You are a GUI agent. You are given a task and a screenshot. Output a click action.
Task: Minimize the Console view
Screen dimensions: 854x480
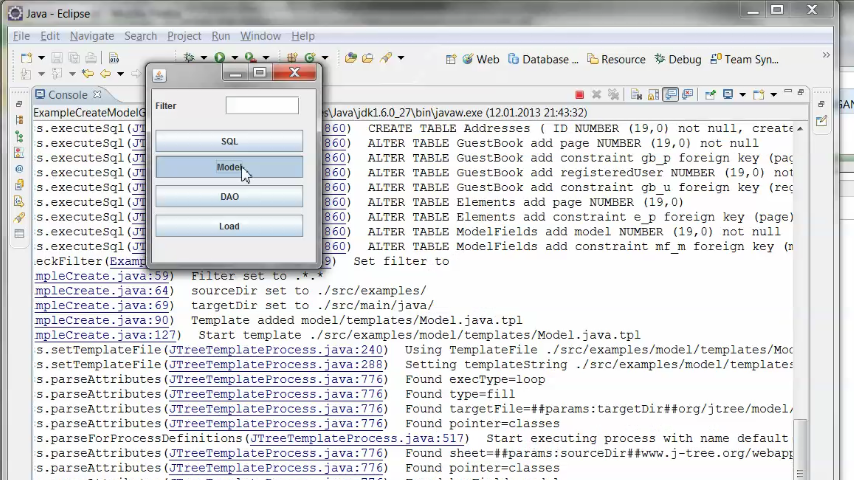tap(788, 92)
